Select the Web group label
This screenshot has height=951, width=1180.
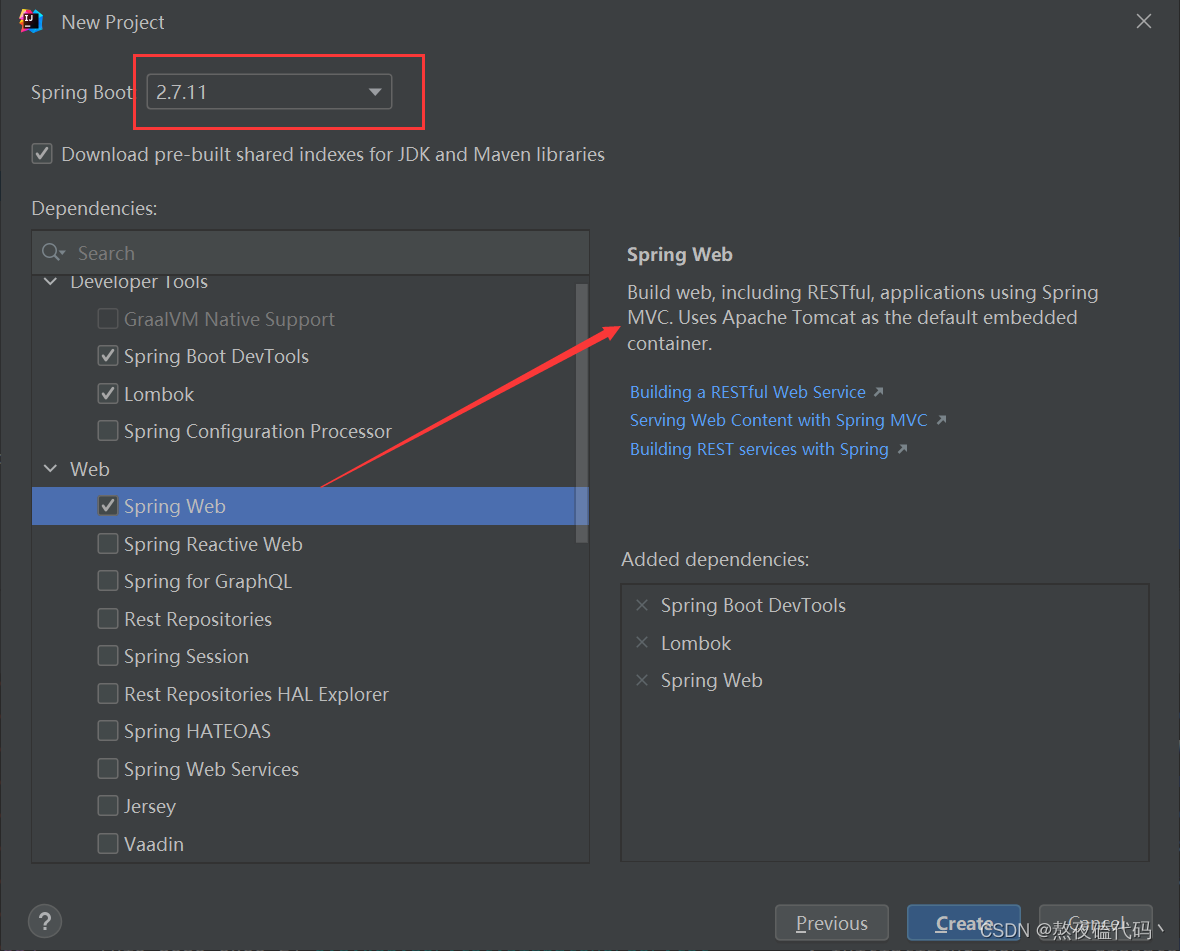(90, 469)
